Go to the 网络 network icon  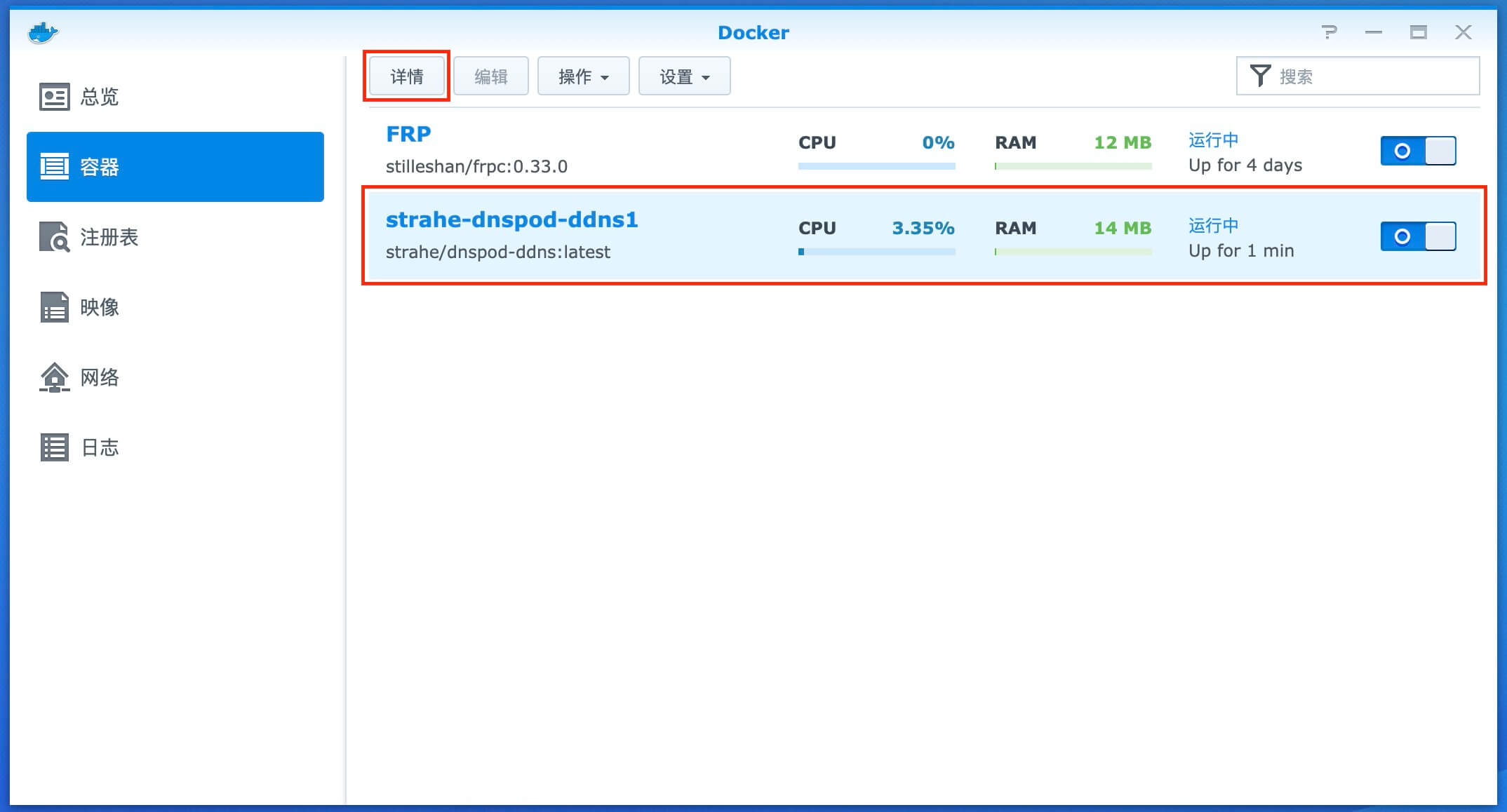coord(54,377)
